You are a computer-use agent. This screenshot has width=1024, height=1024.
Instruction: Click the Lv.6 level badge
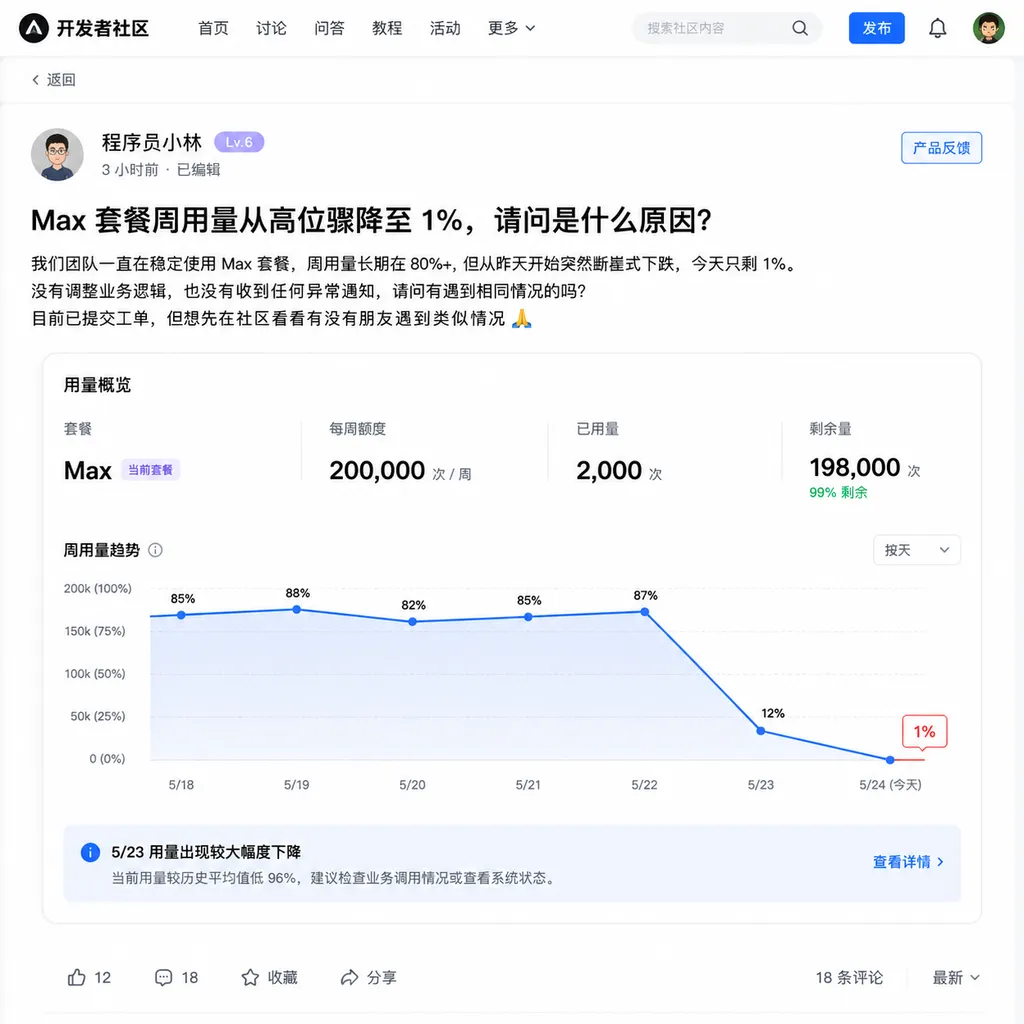click(239, 142)
